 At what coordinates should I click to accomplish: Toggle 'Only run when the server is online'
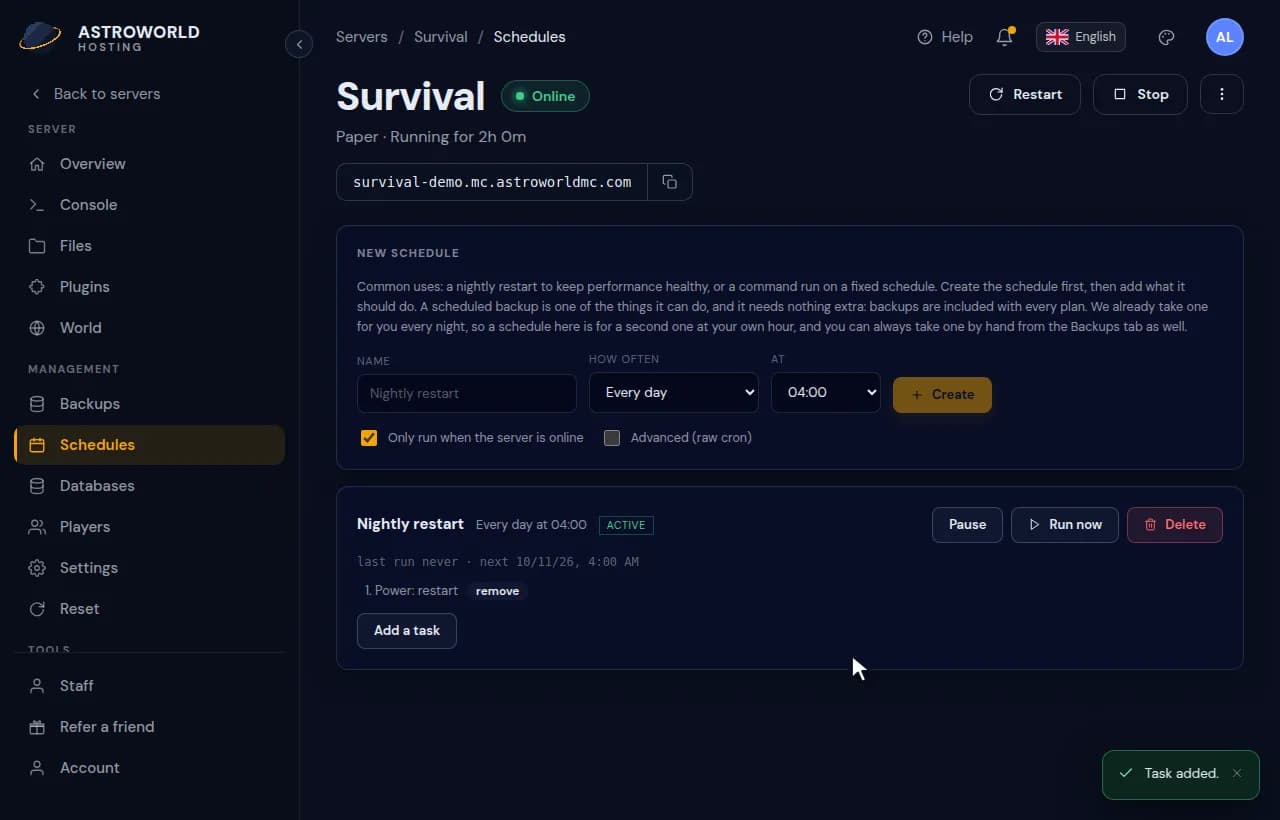[x=369, y=438]
